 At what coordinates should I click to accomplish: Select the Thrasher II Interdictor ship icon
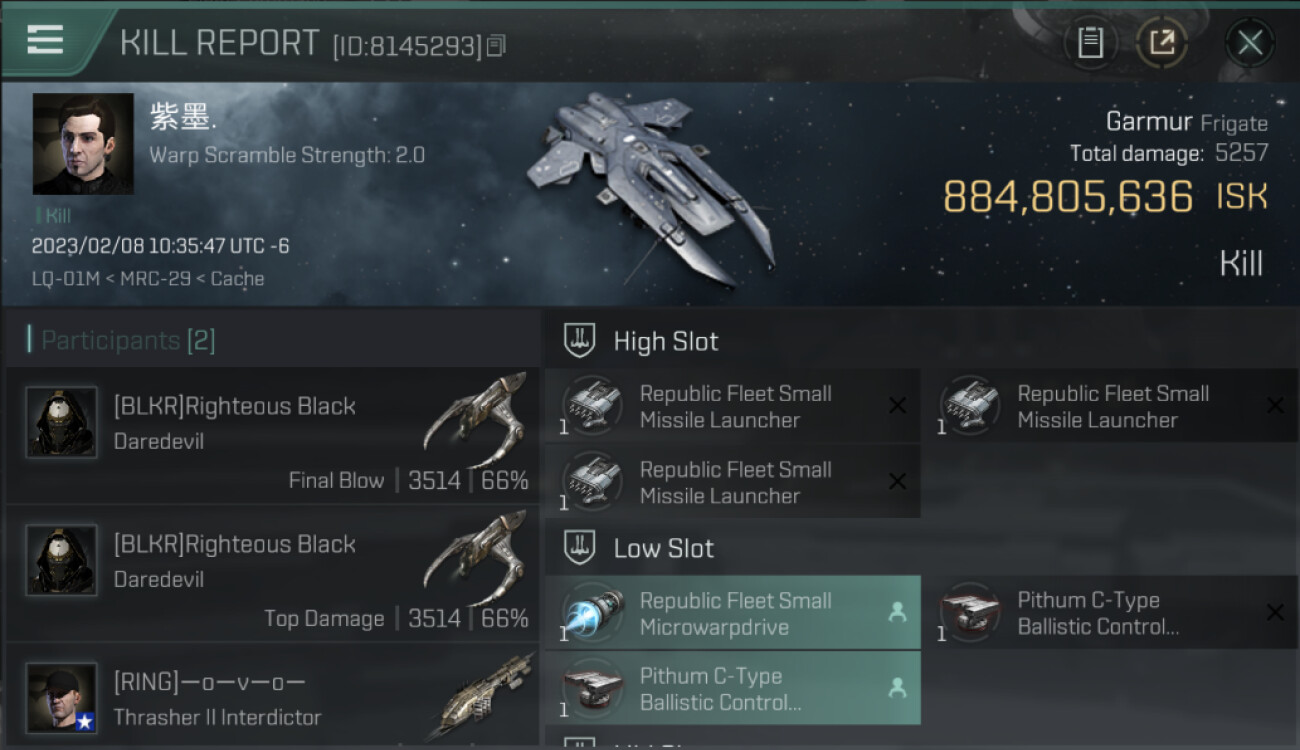[487, 695]
